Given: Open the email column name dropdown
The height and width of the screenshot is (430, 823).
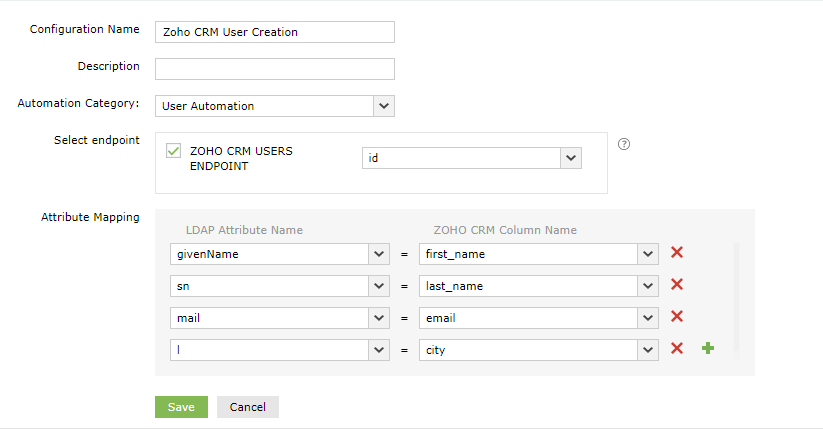Looking at the screenshot, I should coord(648,318).
